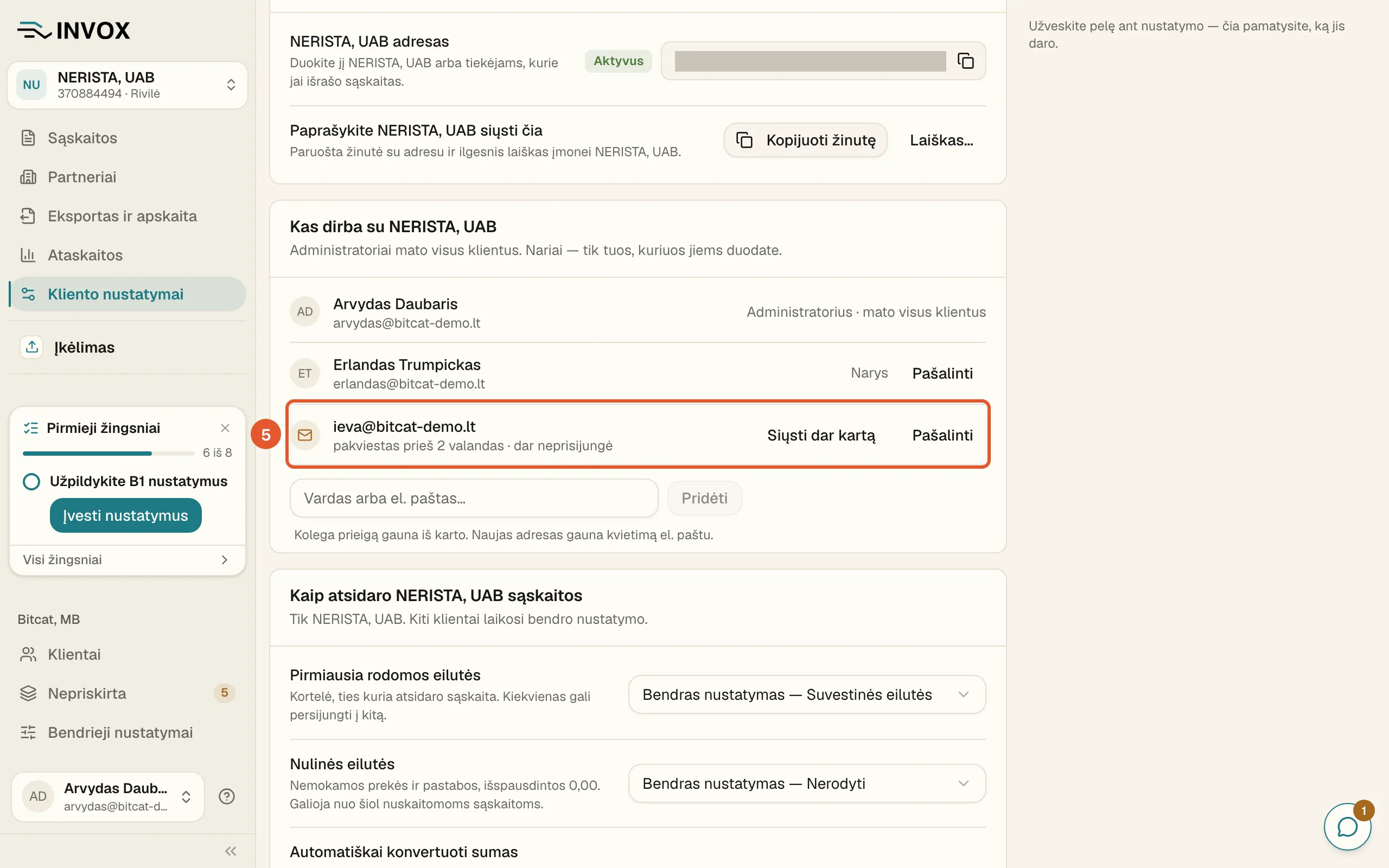Click the Pirmieji žingsniai progress bar
The image size is (1389, 868).
pyautogui.click(x=109, y=453)
